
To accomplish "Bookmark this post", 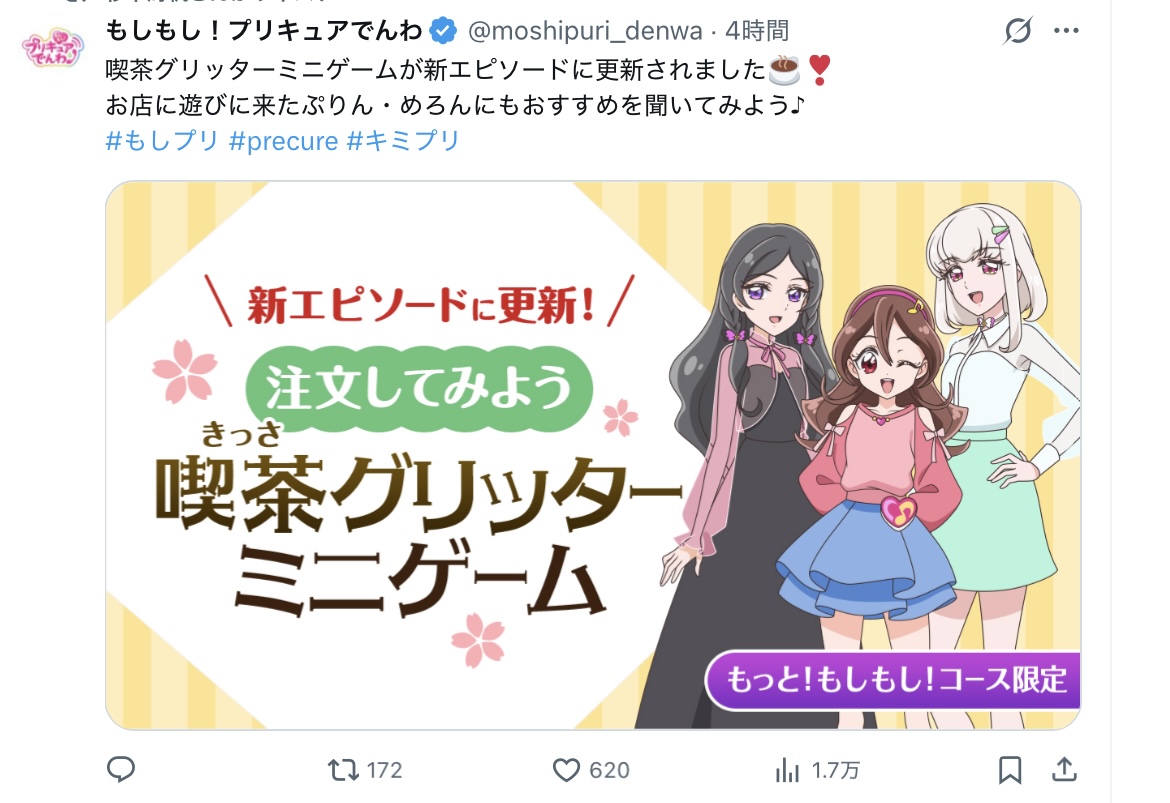I will (1010, 769).
